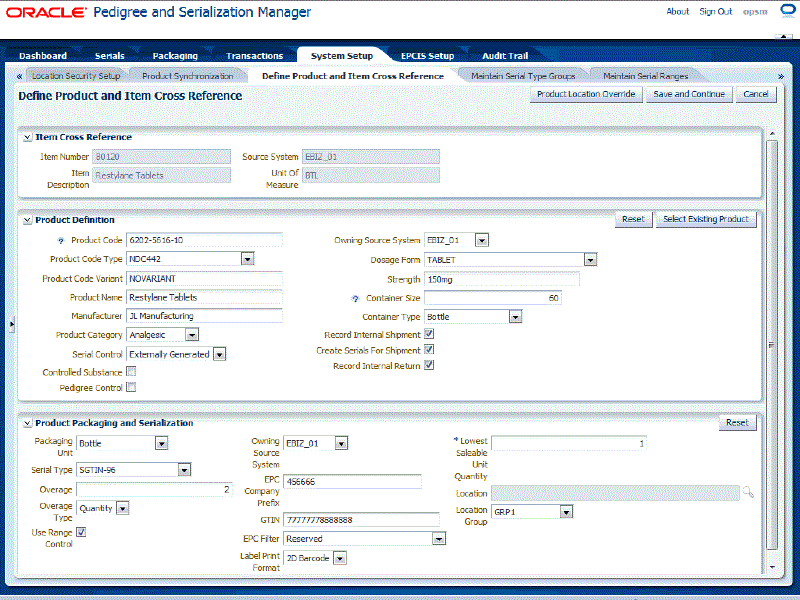The height and width of the screenshot is (600, 800).
Task: Switch to the Serials tab
Action: (x=110, y=56)
